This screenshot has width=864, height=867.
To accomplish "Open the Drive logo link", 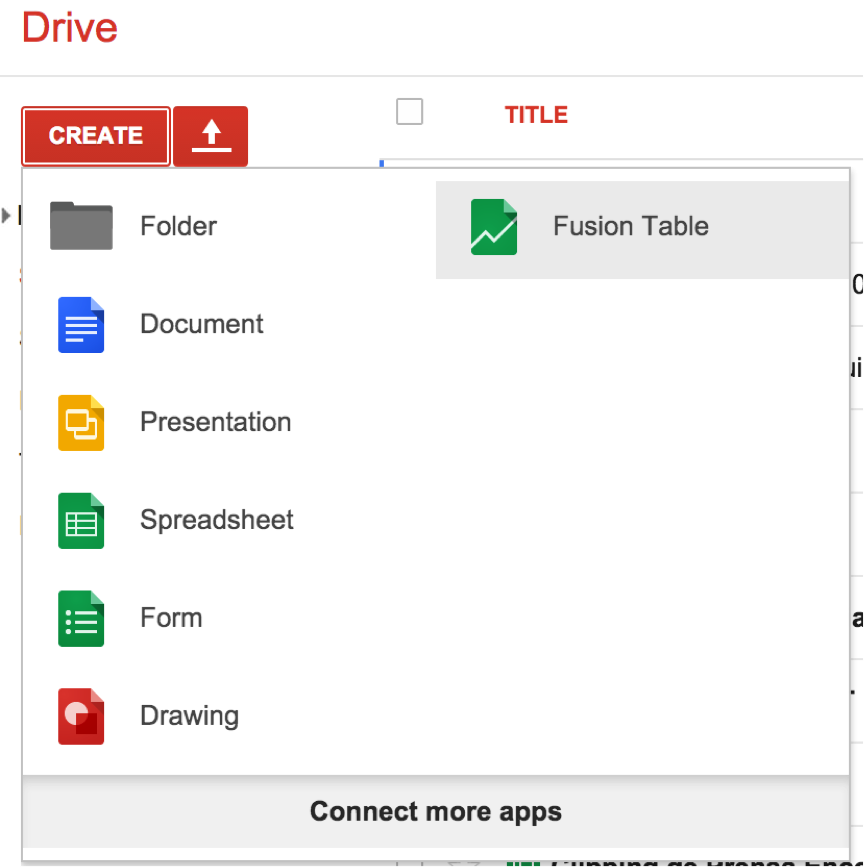I will pos(70,28).
